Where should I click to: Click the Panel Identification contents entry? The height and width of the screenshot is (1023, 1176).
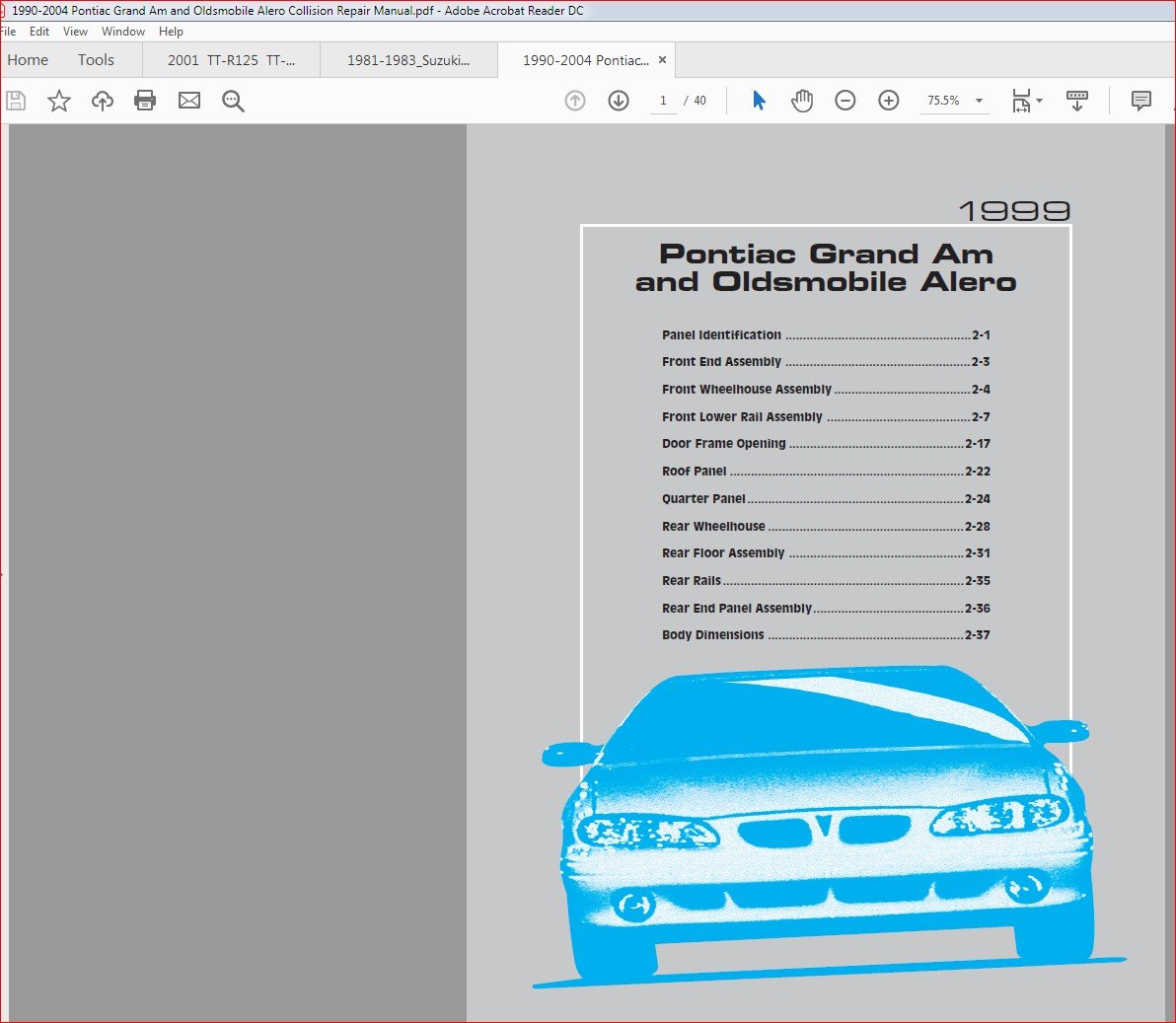[x=826, y=335]
